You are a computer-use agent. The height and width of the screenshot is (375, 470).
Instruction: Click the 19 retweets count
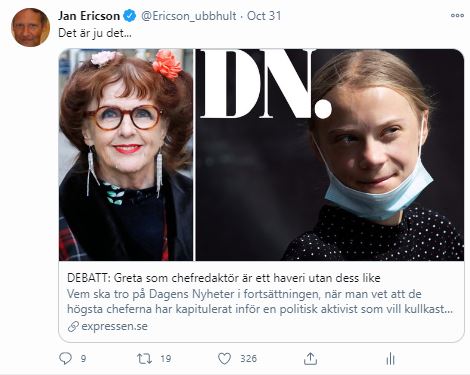tap(165, 359)
